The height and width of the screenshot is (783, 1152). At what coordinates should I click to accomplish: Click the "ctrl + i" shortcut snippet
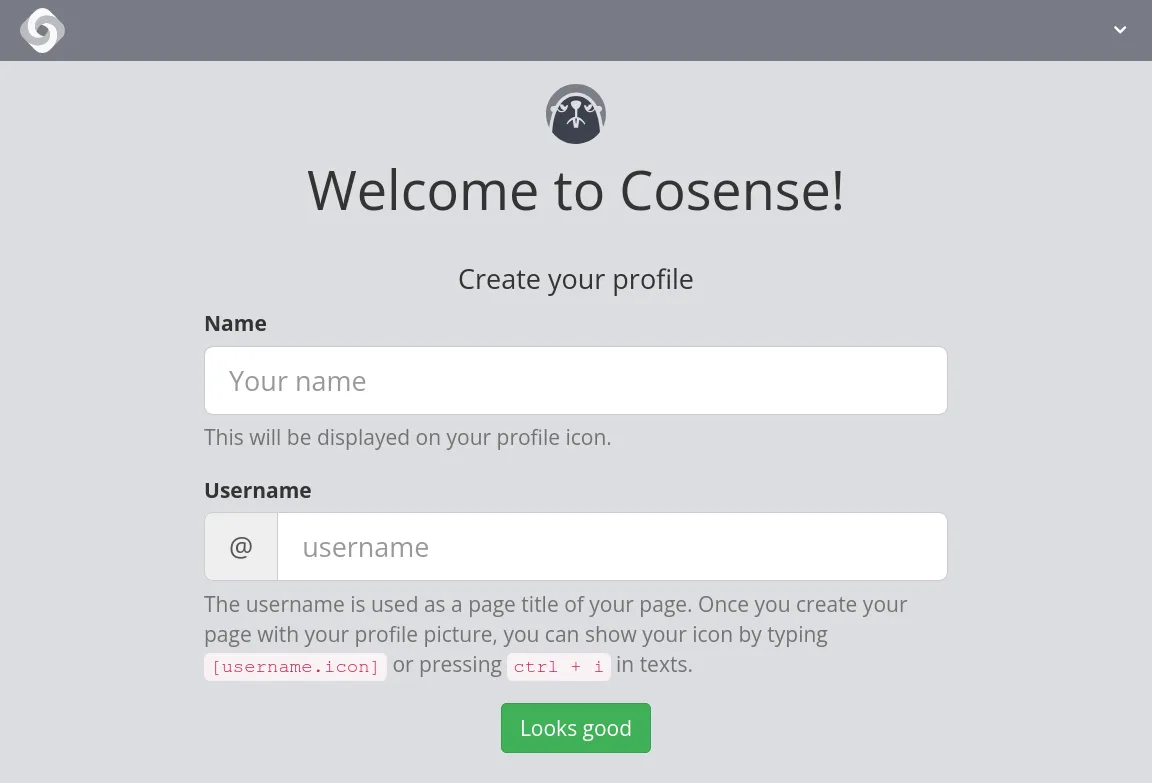[x=558, y=667]
